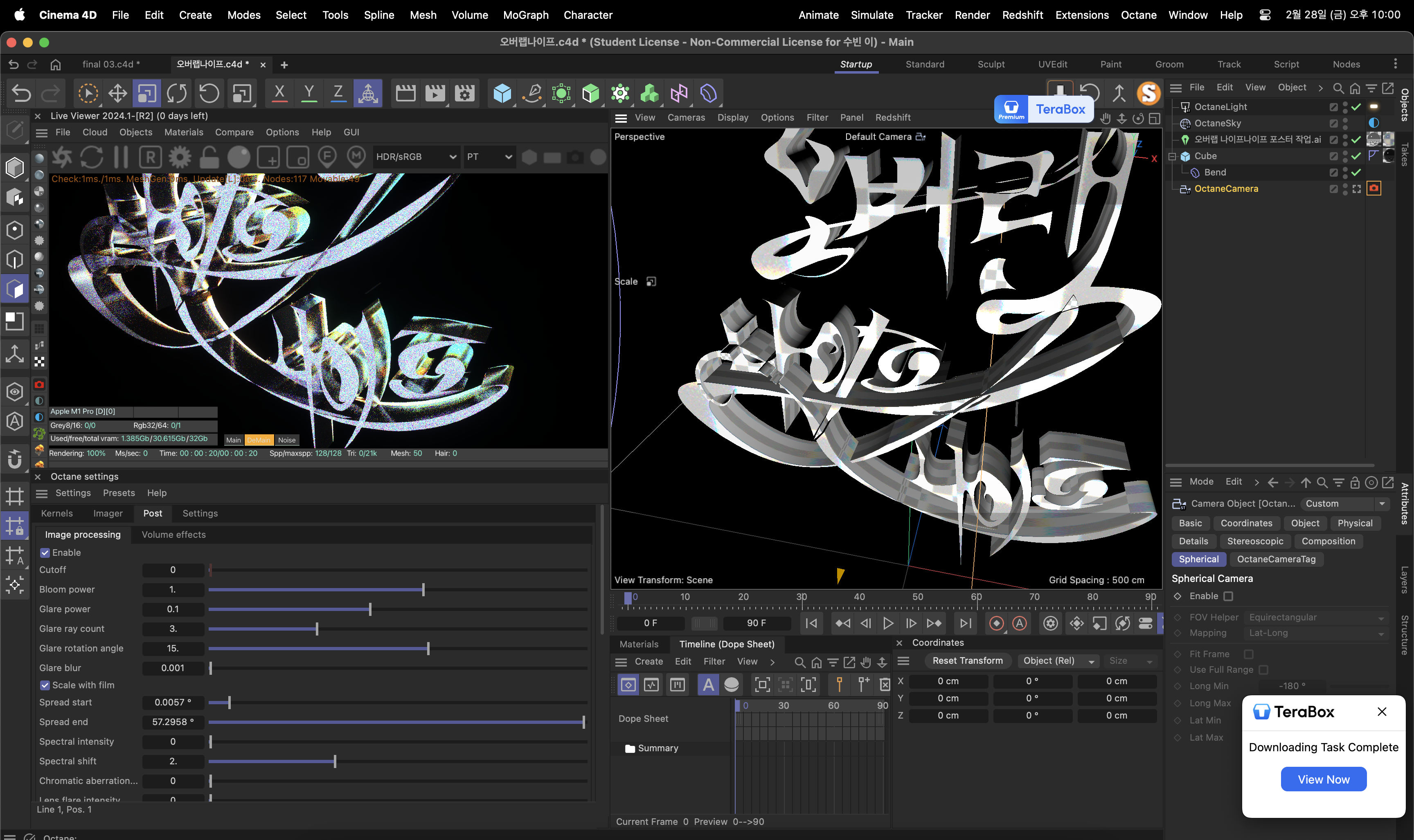Add a Cube primitive from toolbar
This screenshot has width=1414, height=840.
tap(502, 93)
